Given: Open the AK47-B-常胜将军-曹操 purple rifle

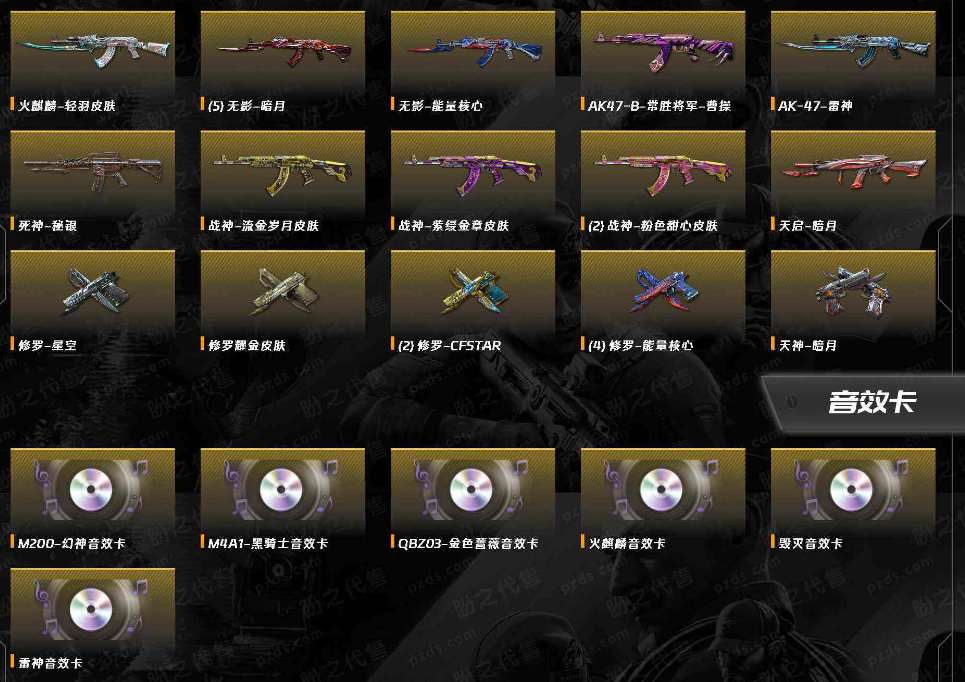Looking at the screenshot, I should pos(663,52).
